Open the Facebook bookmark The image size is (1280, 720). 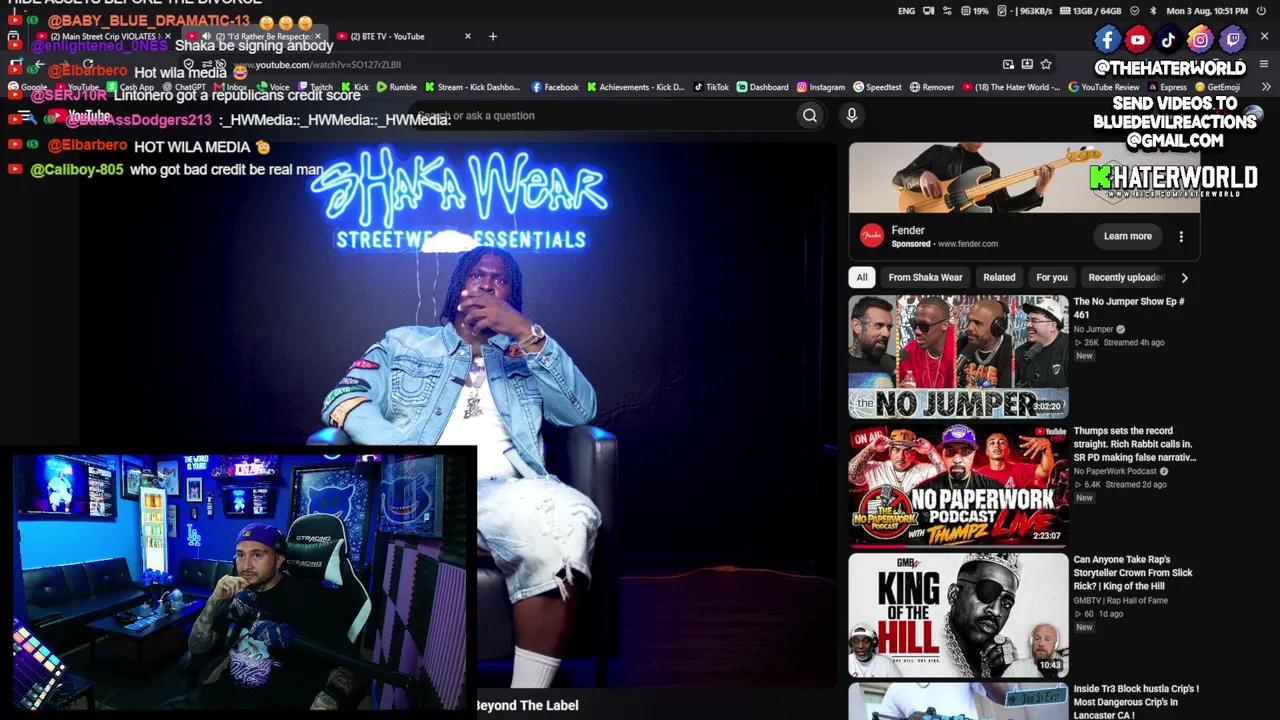click(555, 87)
